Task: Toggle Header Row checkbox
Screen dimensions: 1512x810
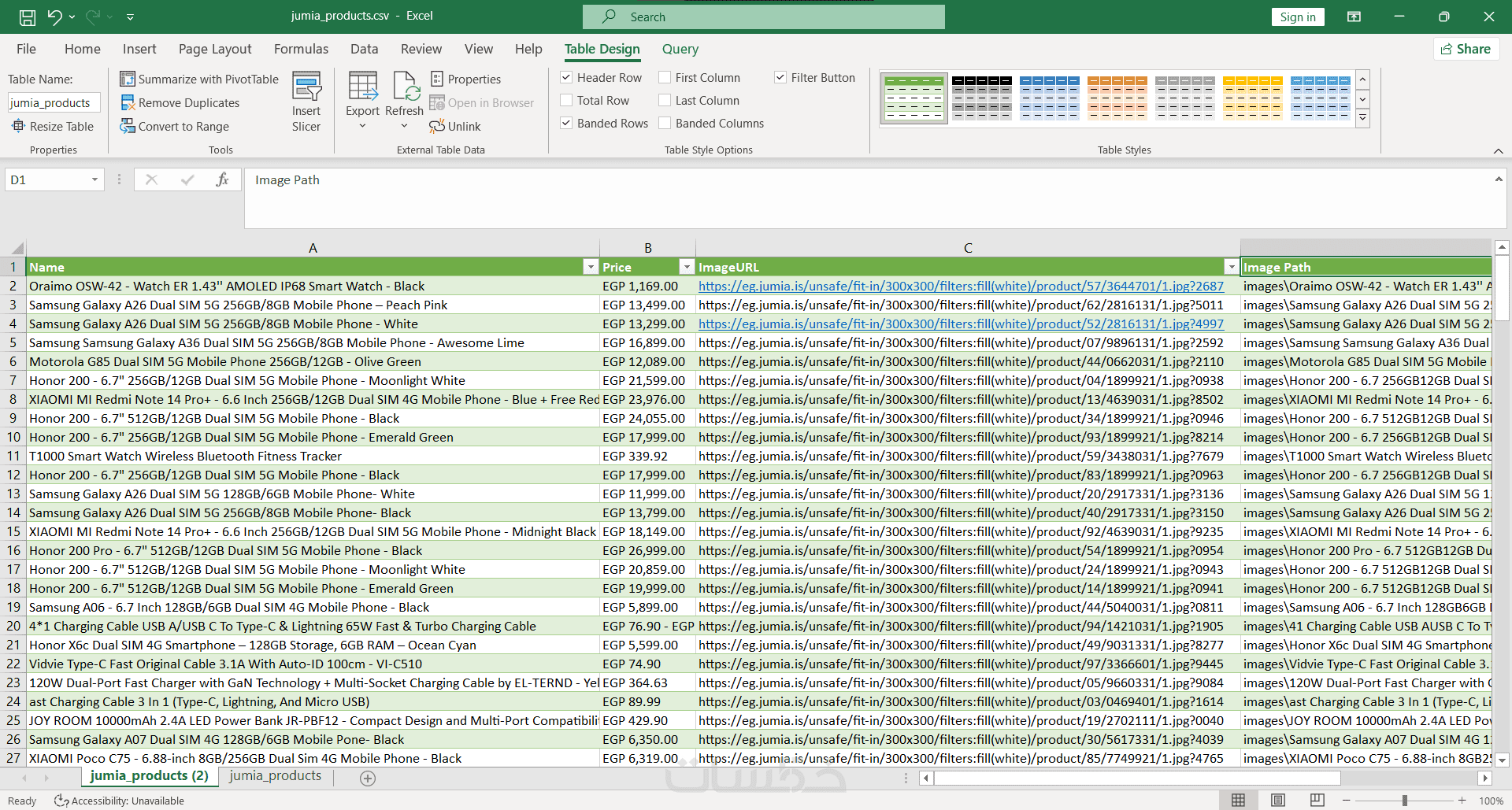Action: (x=566, y=77)
